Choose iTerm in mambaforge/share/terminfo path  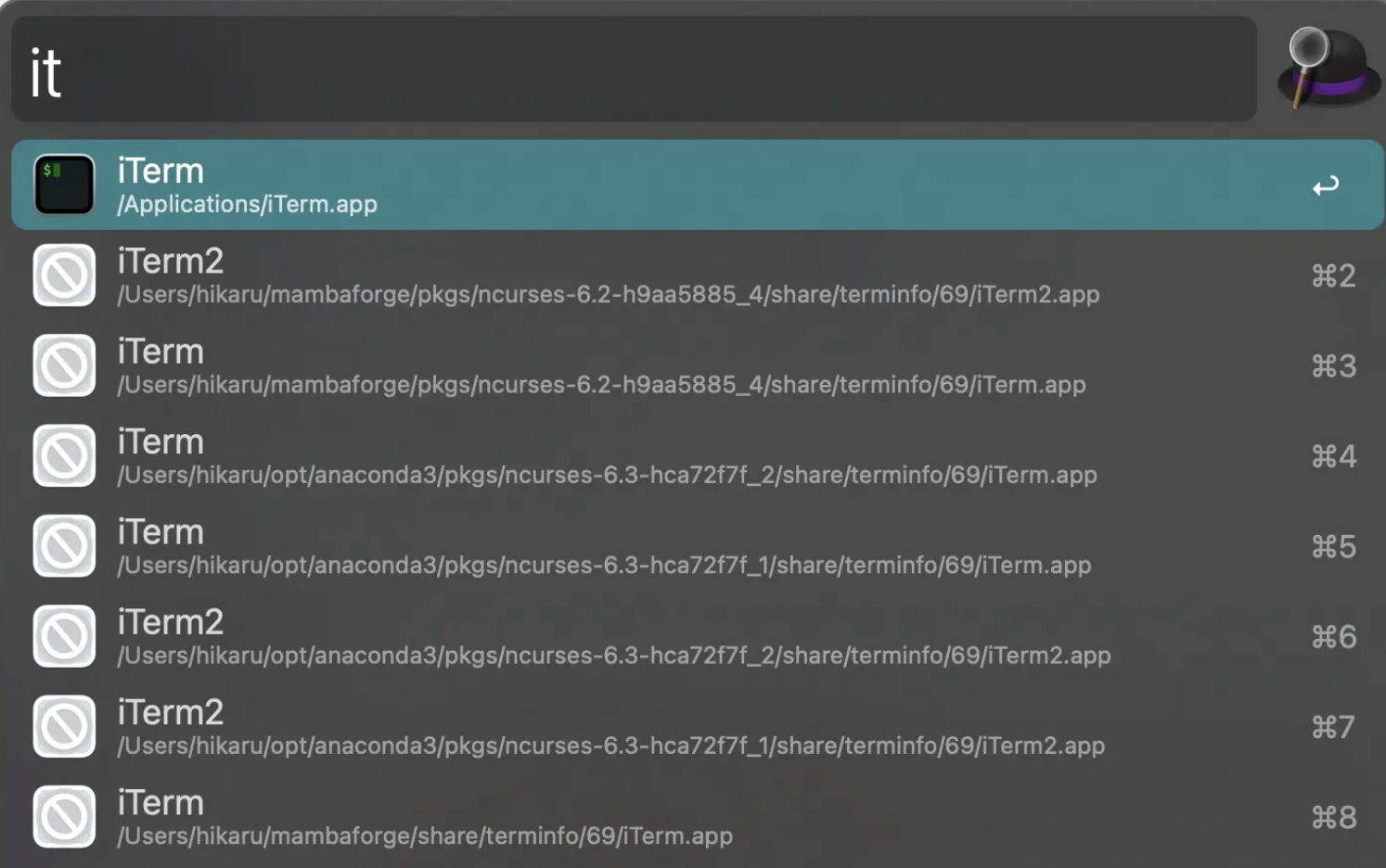[x=697, y=817]
